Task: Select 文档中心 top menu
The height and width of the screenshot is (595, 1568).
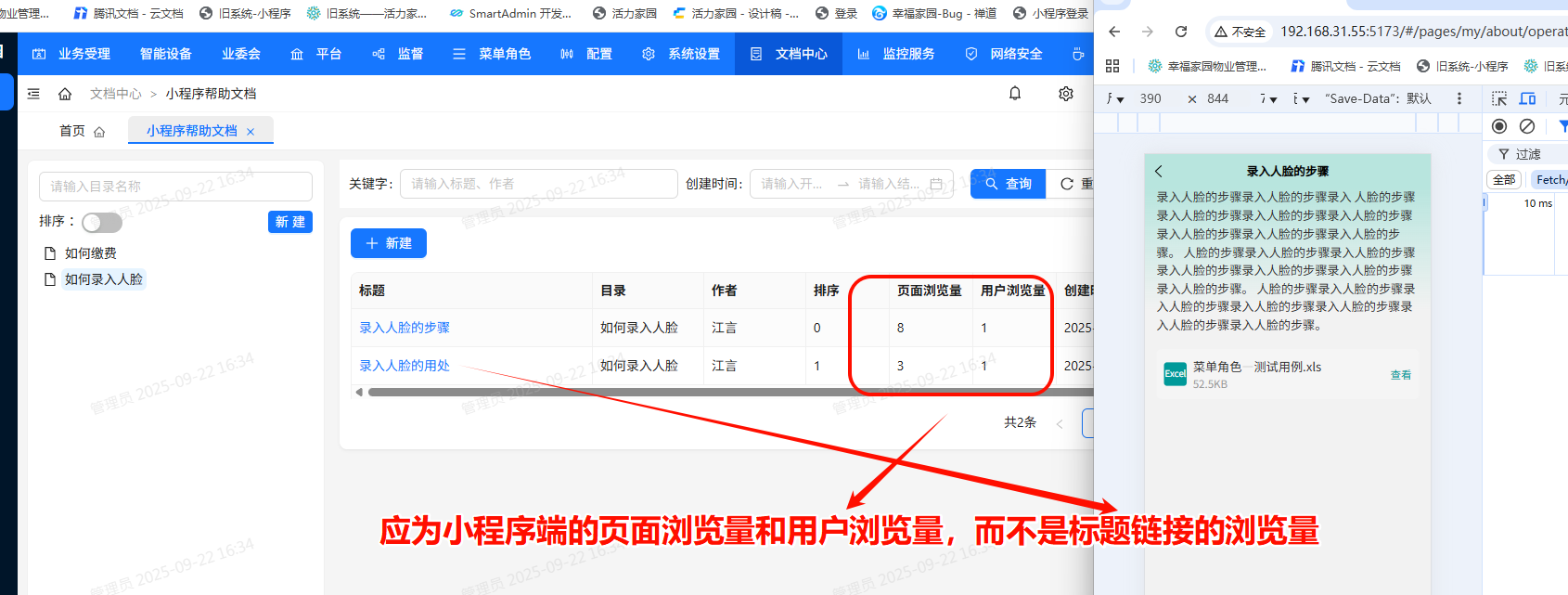Action: [x=789, y=54]
